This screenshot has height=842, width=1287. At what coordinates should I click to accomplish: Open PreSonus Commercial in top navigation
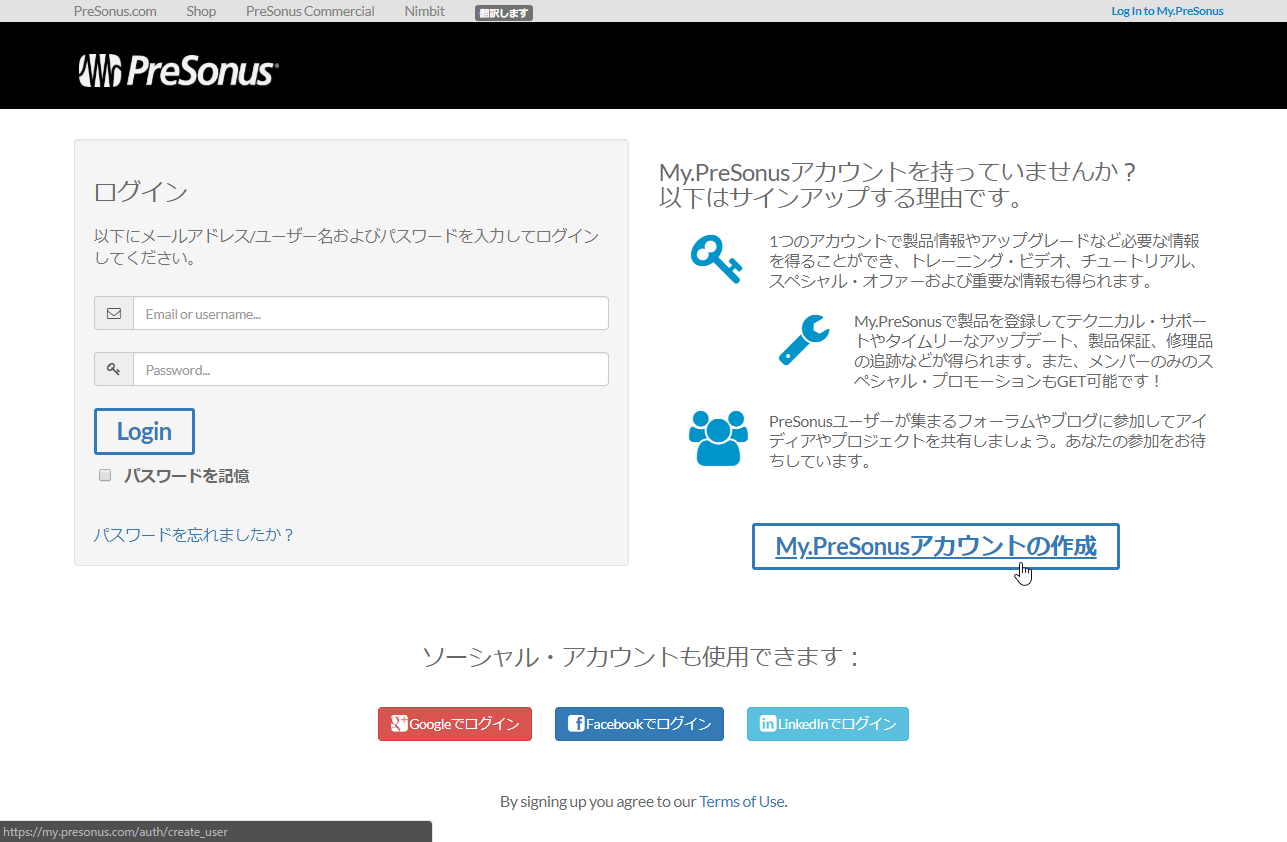(310, 11)
